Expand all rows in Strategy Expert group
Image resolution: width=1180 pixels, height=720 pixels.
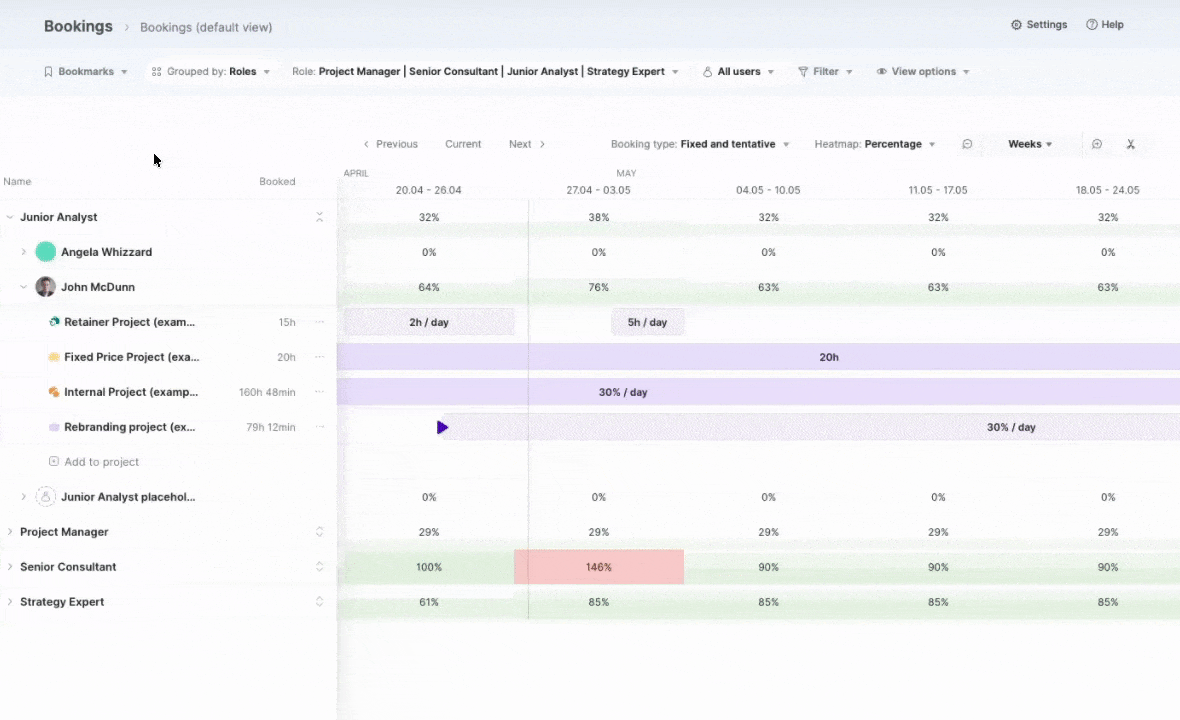(320, 602)
